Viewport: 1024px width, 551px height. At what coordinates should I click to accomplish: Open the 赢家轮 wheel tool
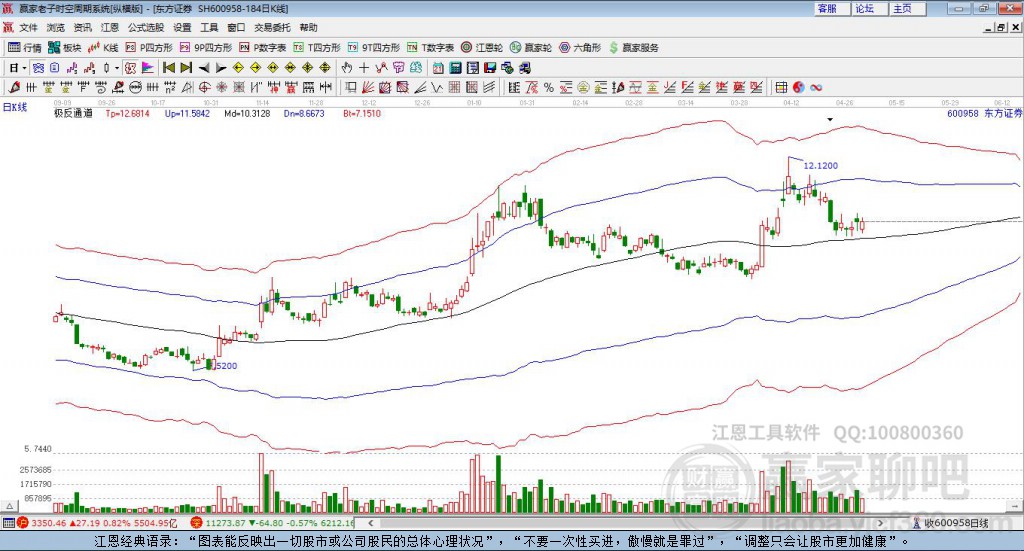coord(531,48)
